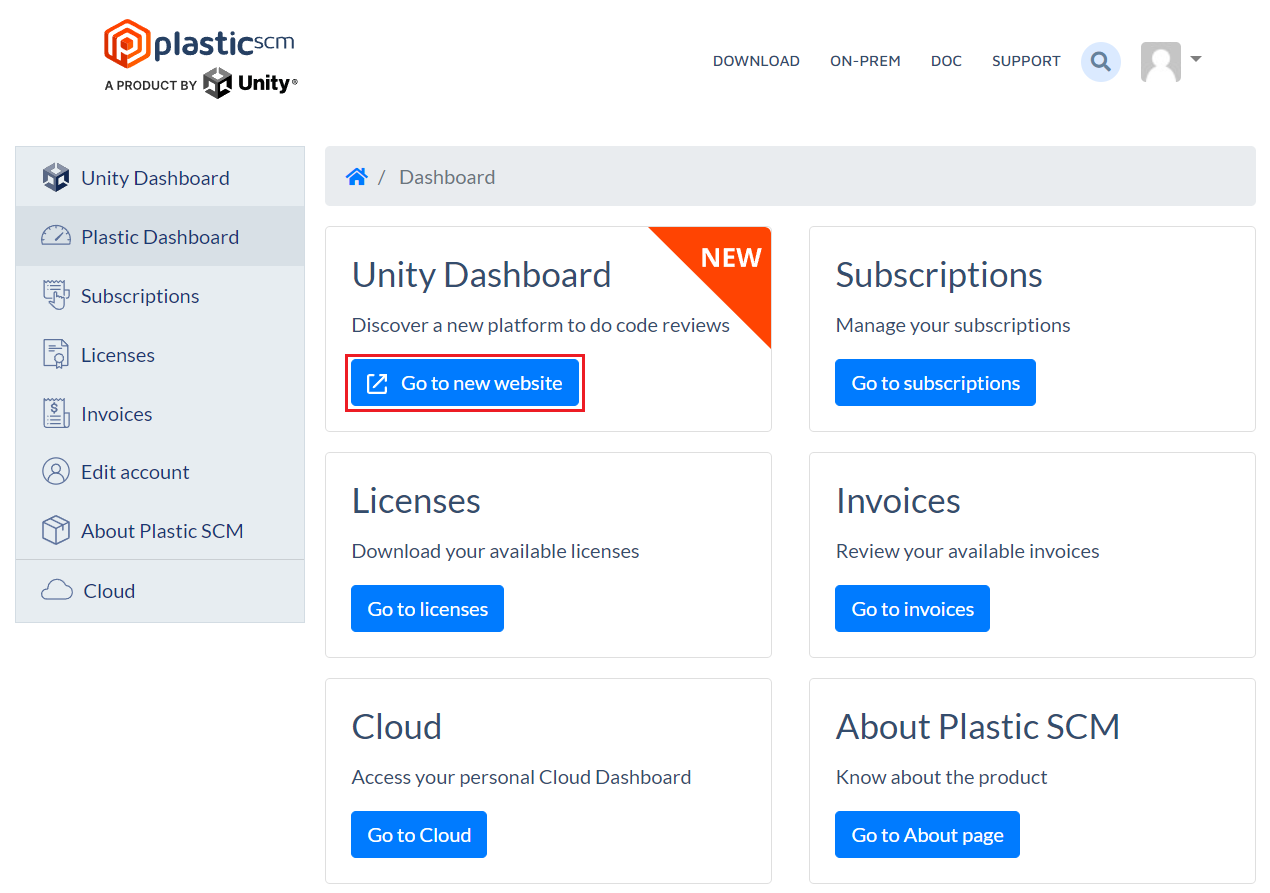Viewport: 1270px width, 893px height.
Task: Click the Go to licenses button
Action: 427,609
